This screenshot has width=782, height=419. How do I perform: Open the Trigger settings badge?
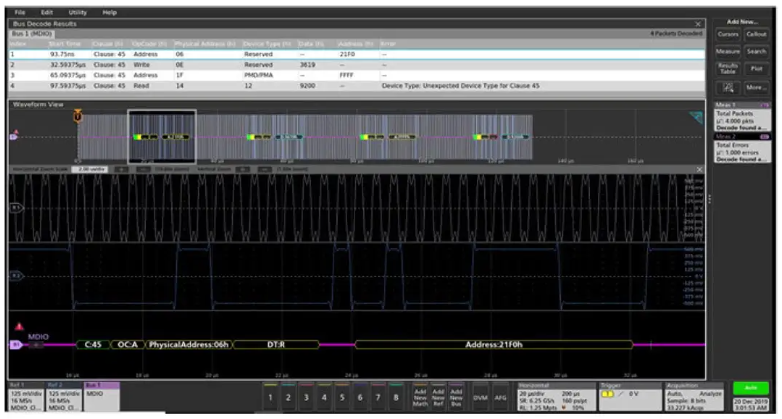[630, 397]
